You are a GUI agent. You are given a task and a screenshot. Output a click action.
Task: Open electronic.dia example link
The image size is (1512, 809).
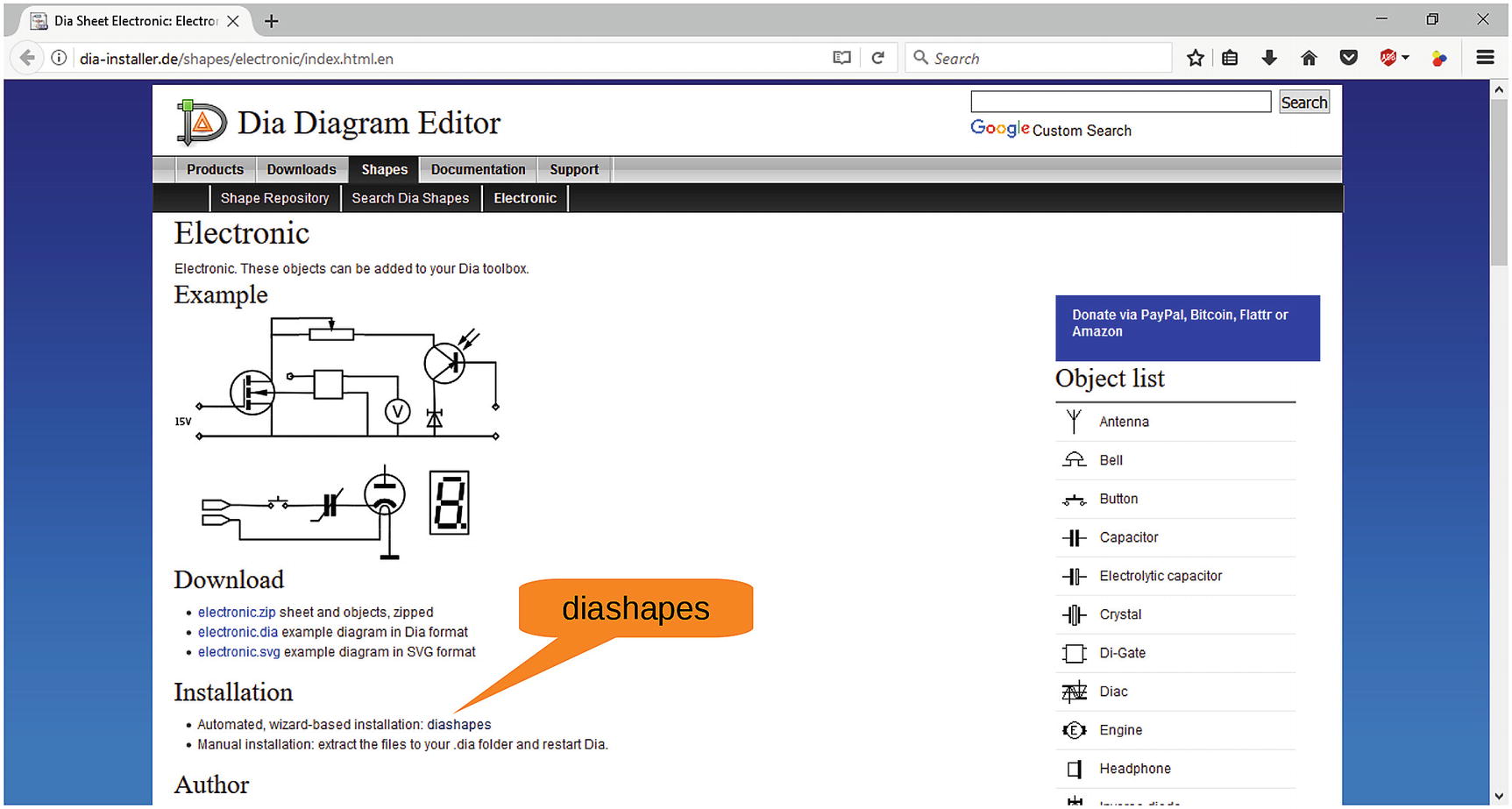238,632
